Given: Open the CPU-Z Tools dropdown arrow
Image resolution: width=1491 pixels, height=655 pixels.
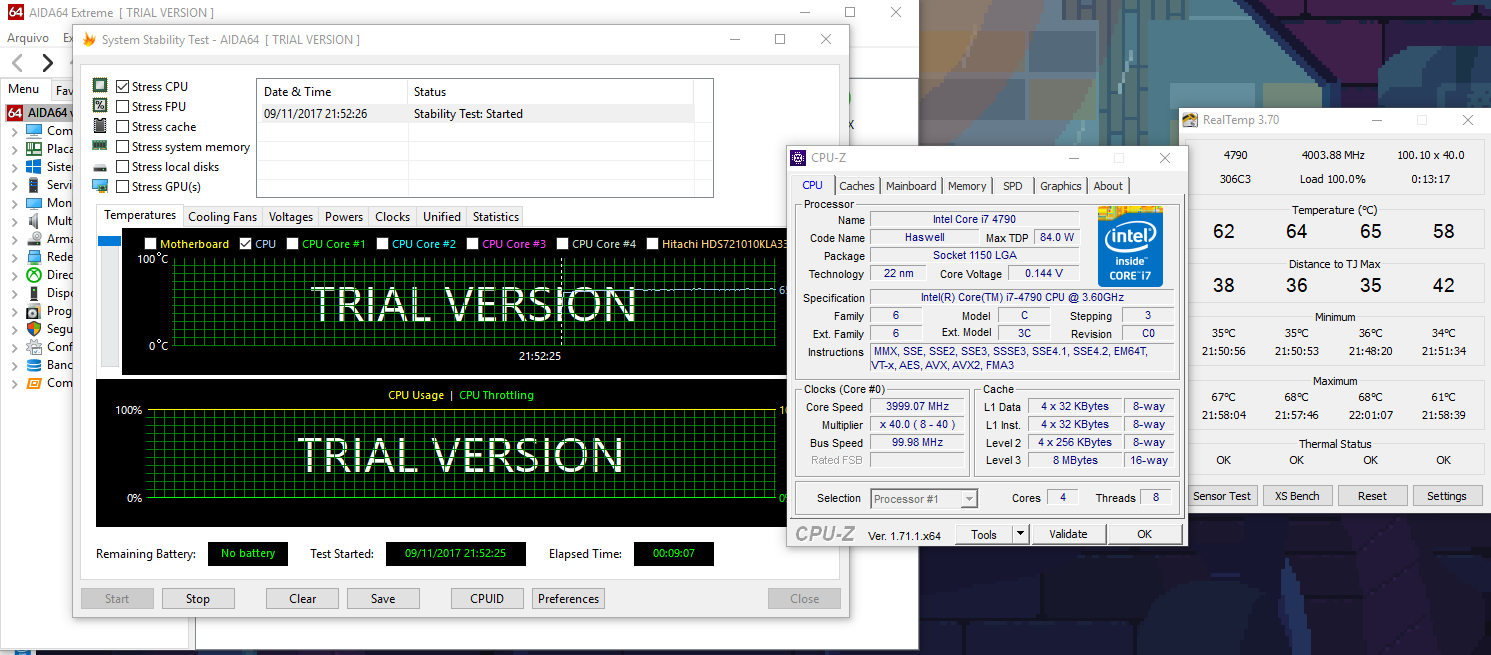Looking at the screenshot, I should click(x=1020, y=534).
